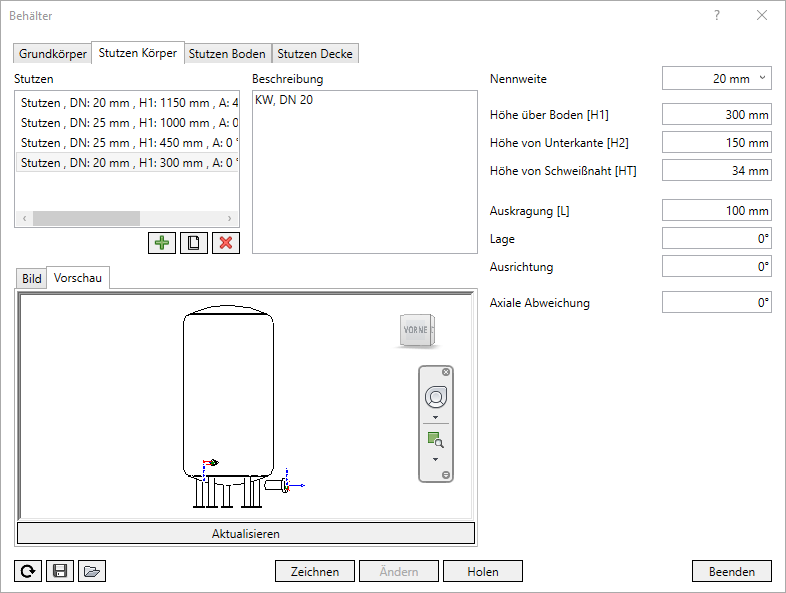Image resolution: width=786 pixels, height=593 pixels.
Task: Click the Zeichnen button
Action: pyautogui.click(x=315, y=571)
